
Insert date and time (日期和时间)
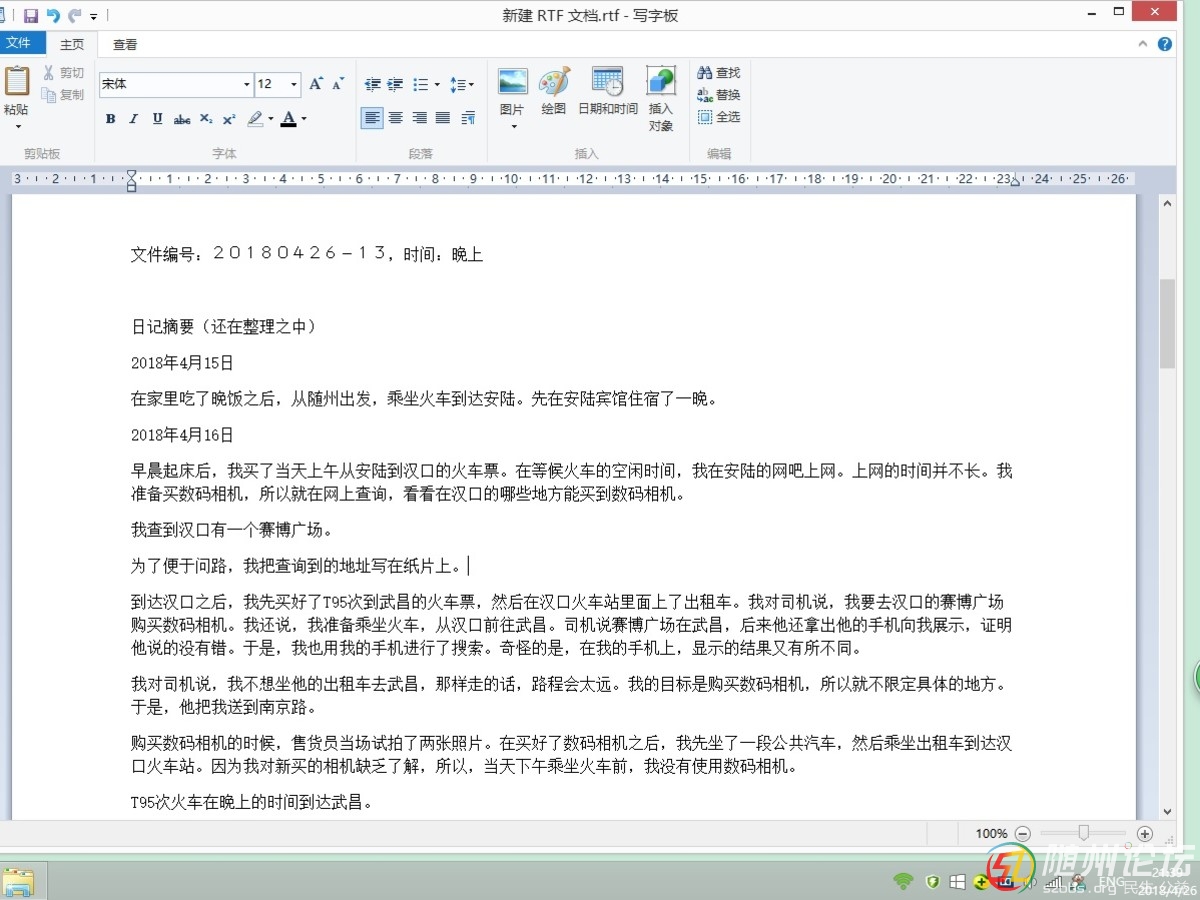click(x=607, y=83)
